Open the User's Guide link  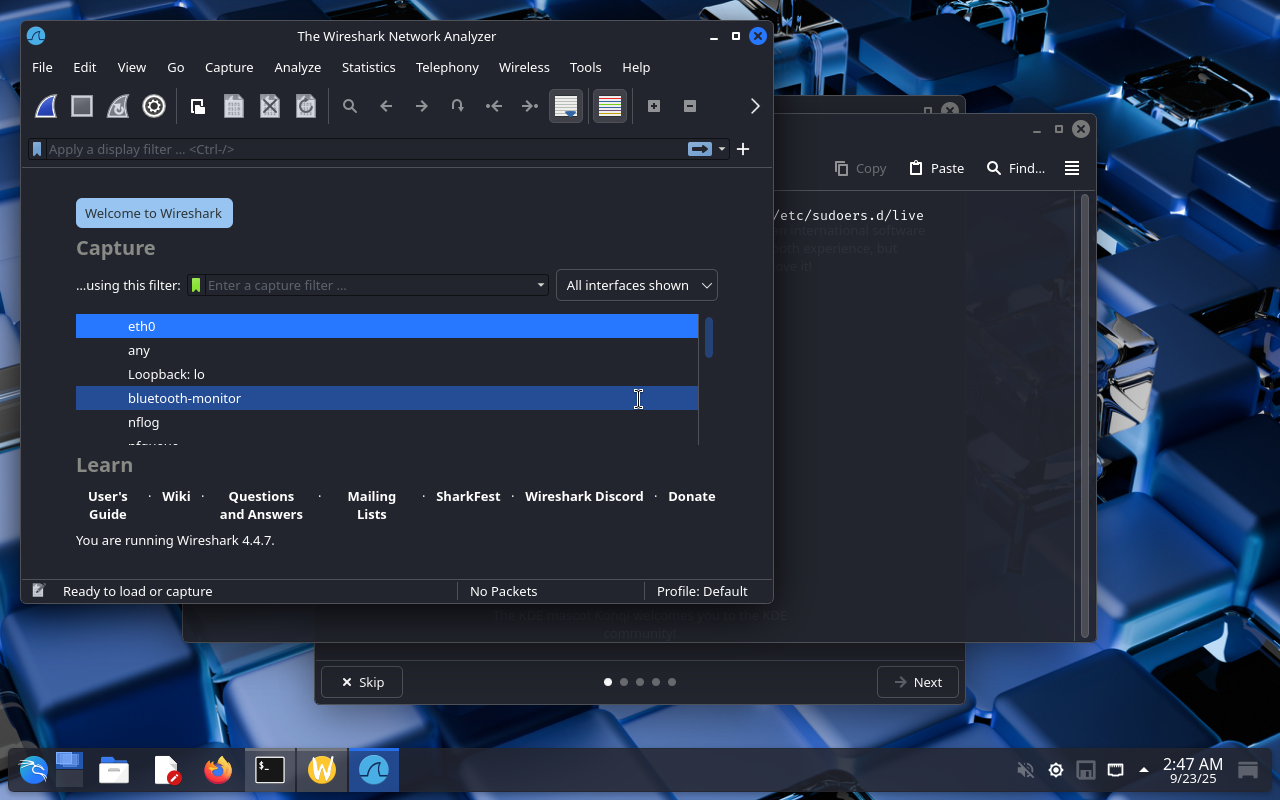click(x=108, y=505)
